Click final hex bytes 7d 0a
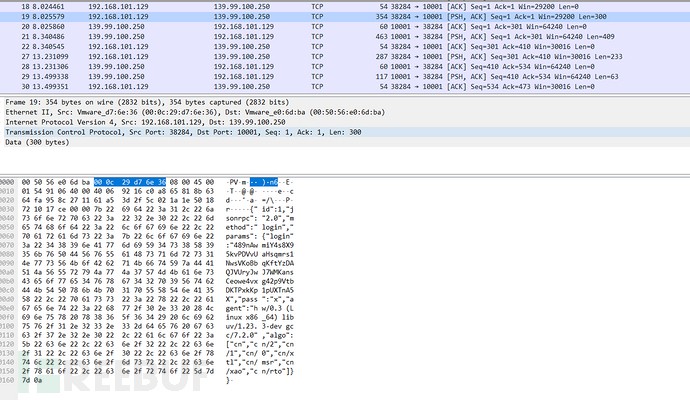Viewport: 690px width, 400px height. pos(32,380)
